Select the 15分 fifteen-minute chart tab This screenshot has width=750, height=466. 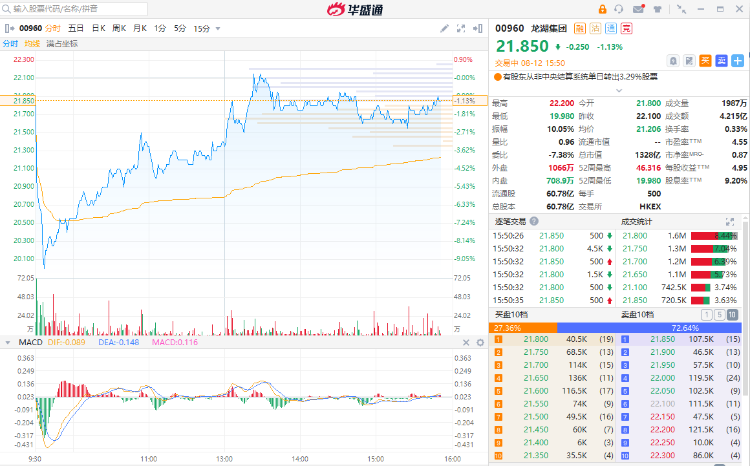[x=201, y=28]
